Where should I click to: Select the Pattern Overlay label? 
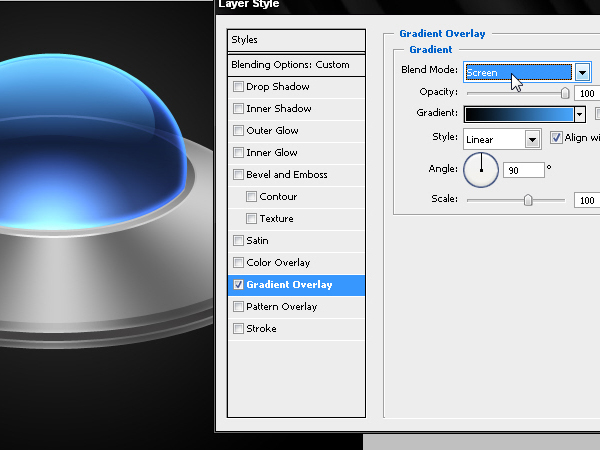pyautogui.click(x=282, y=307)
